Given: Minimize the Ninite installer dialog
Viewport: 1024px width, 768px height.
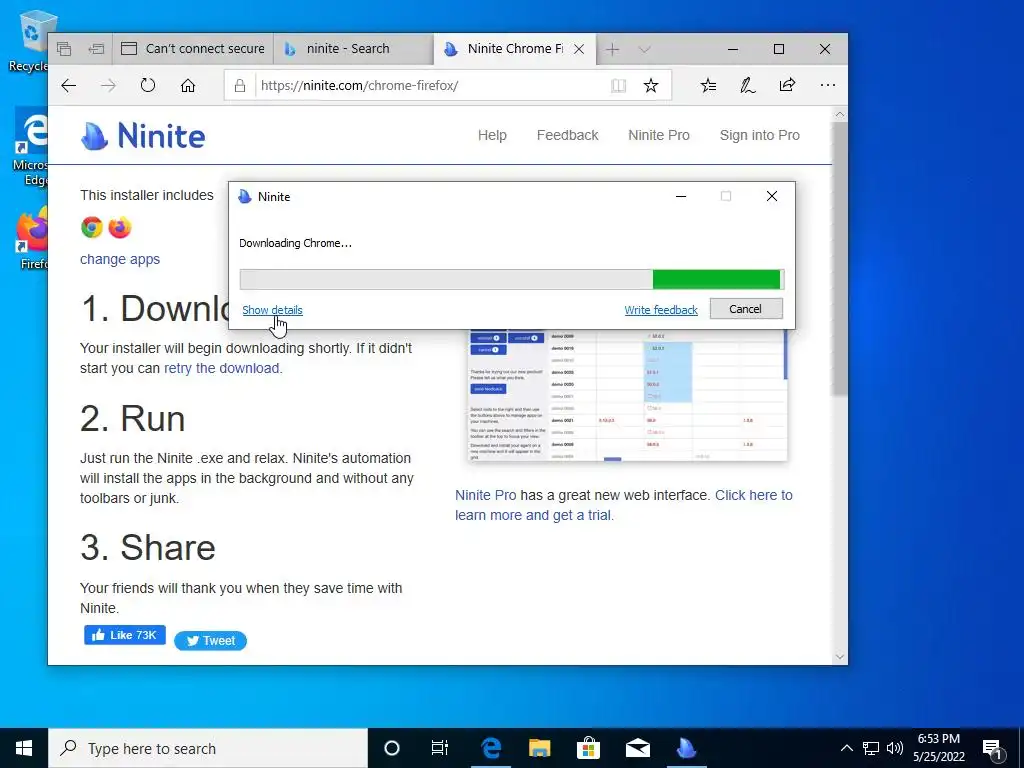Looking at the screenshot, I should pyautogui.click(x=680, y=197).
